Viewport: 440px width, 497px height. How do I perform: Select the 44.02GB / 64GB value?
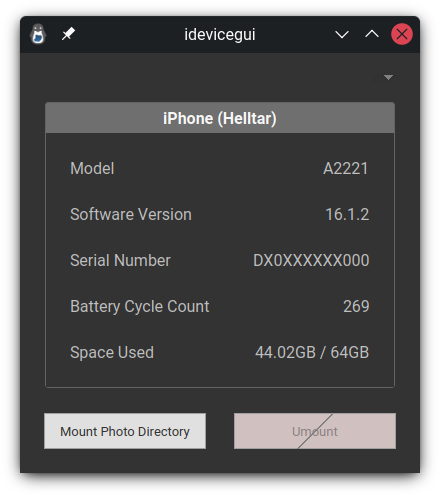pyautogui.click(x=312, y=352)
